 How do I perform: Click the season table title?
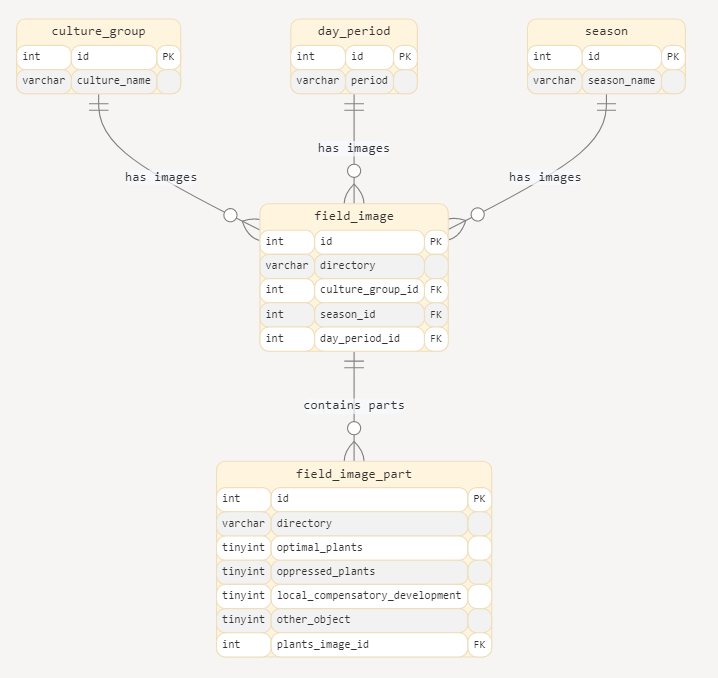pyautogui.click(x=606, y=31)
